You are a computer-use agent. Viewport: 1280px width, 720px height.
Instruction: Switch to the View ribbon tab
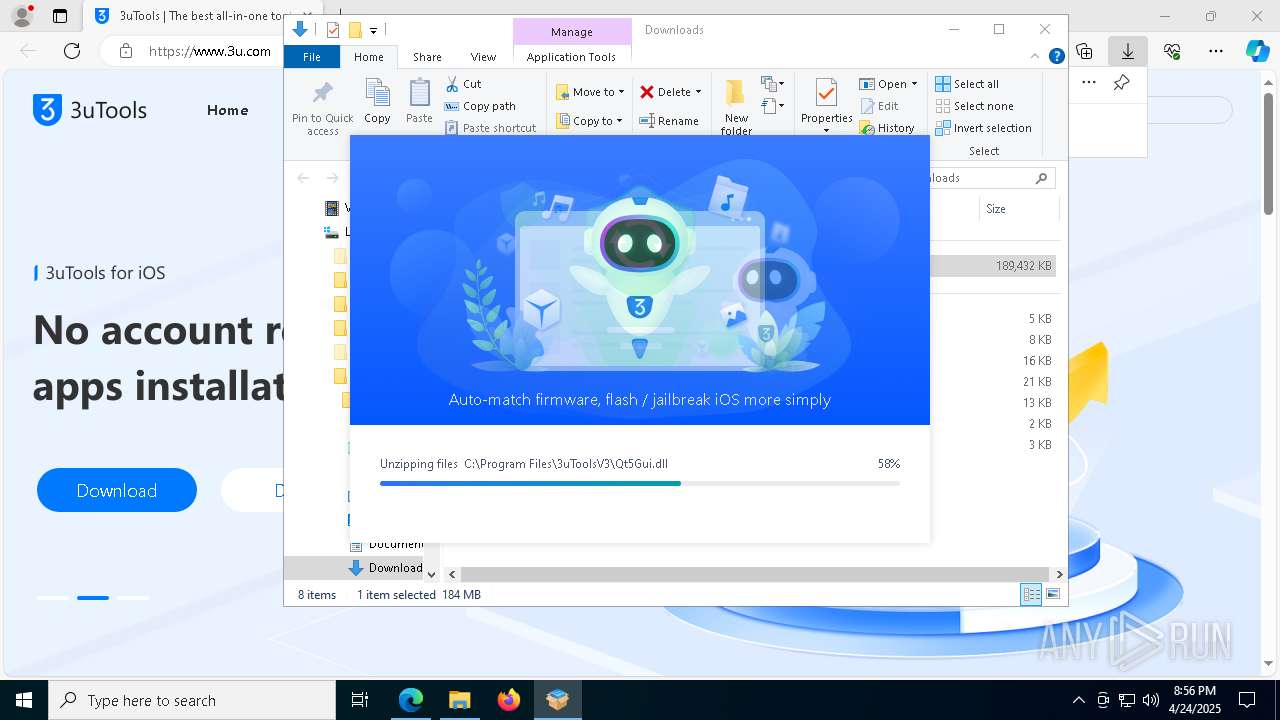pyautogui.click(x=483, y=57)
